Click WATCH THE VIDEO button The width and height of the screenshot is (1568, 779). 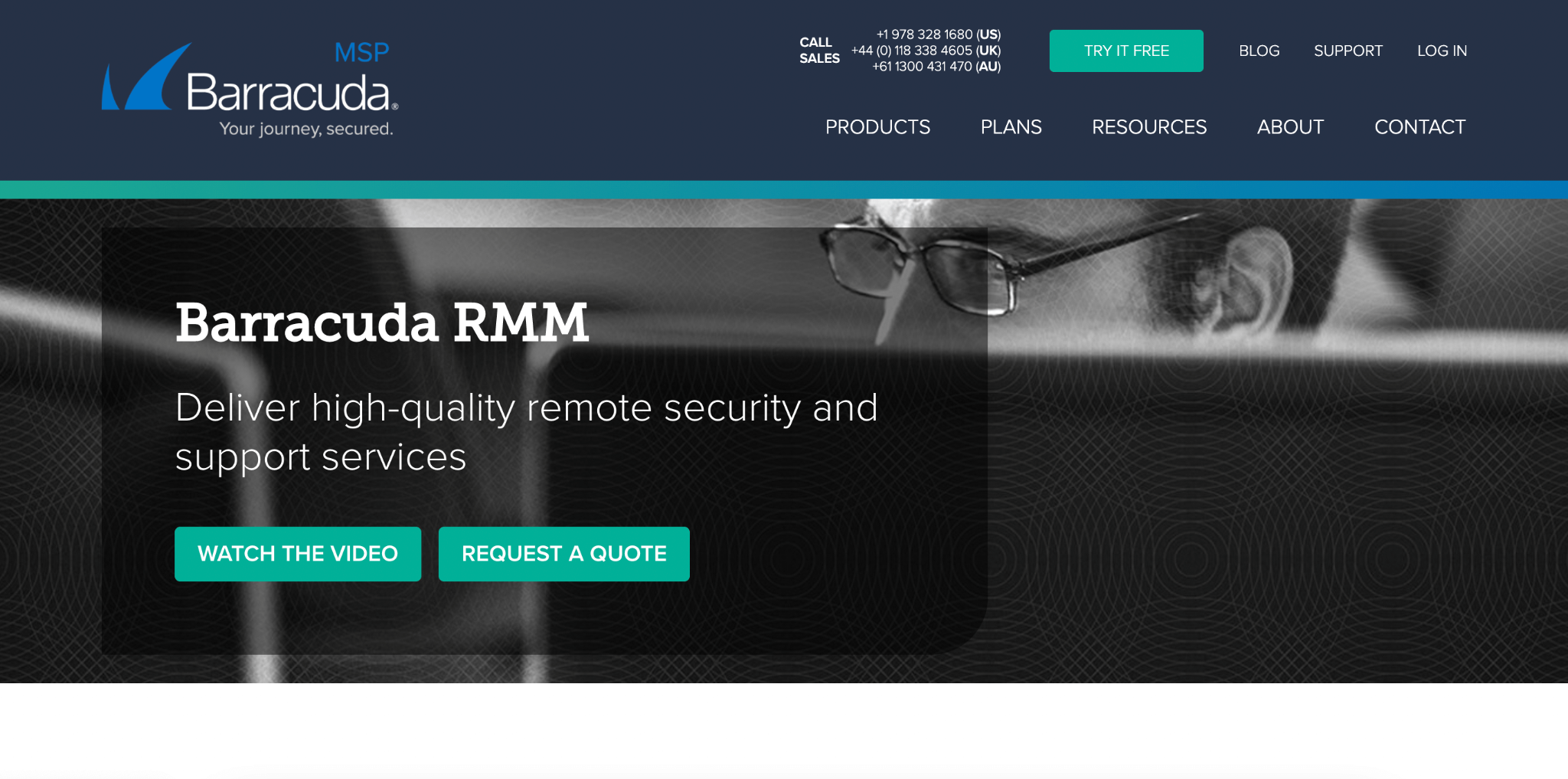(298, 554)
